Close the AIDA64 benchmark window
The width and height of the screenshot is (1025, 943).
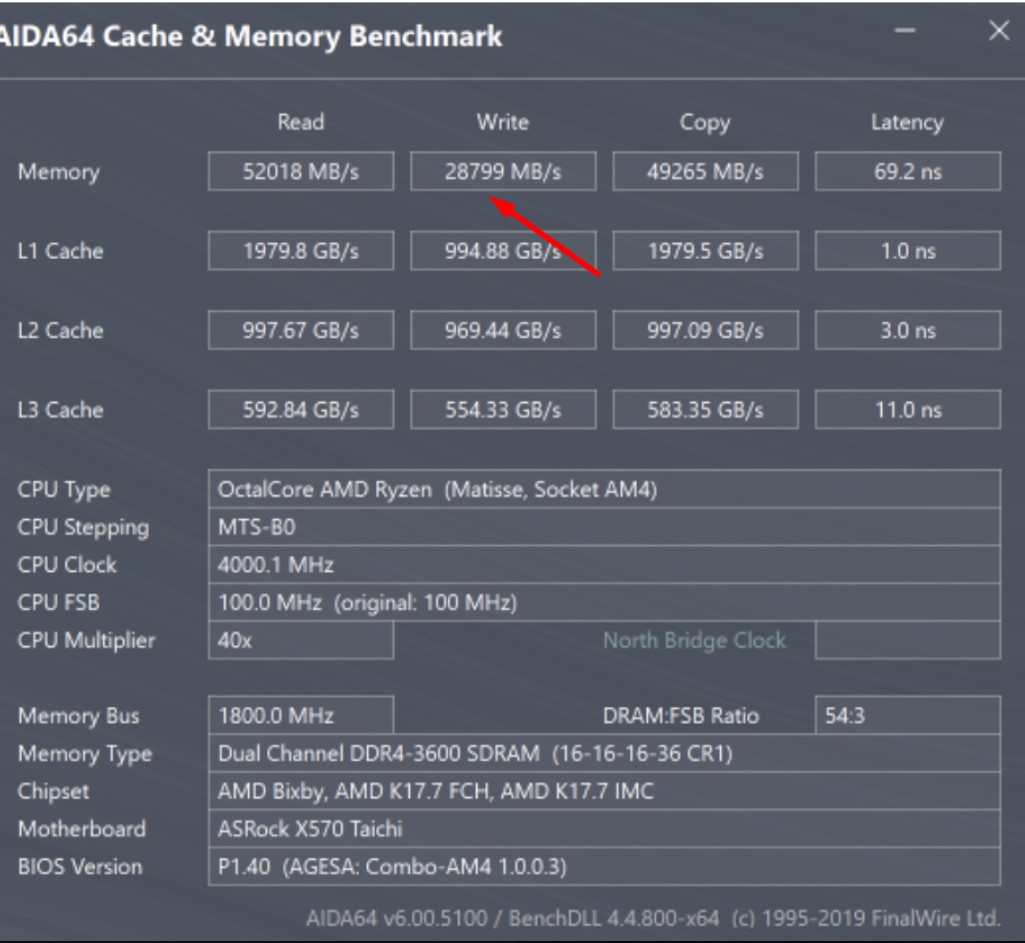[998, 31]
